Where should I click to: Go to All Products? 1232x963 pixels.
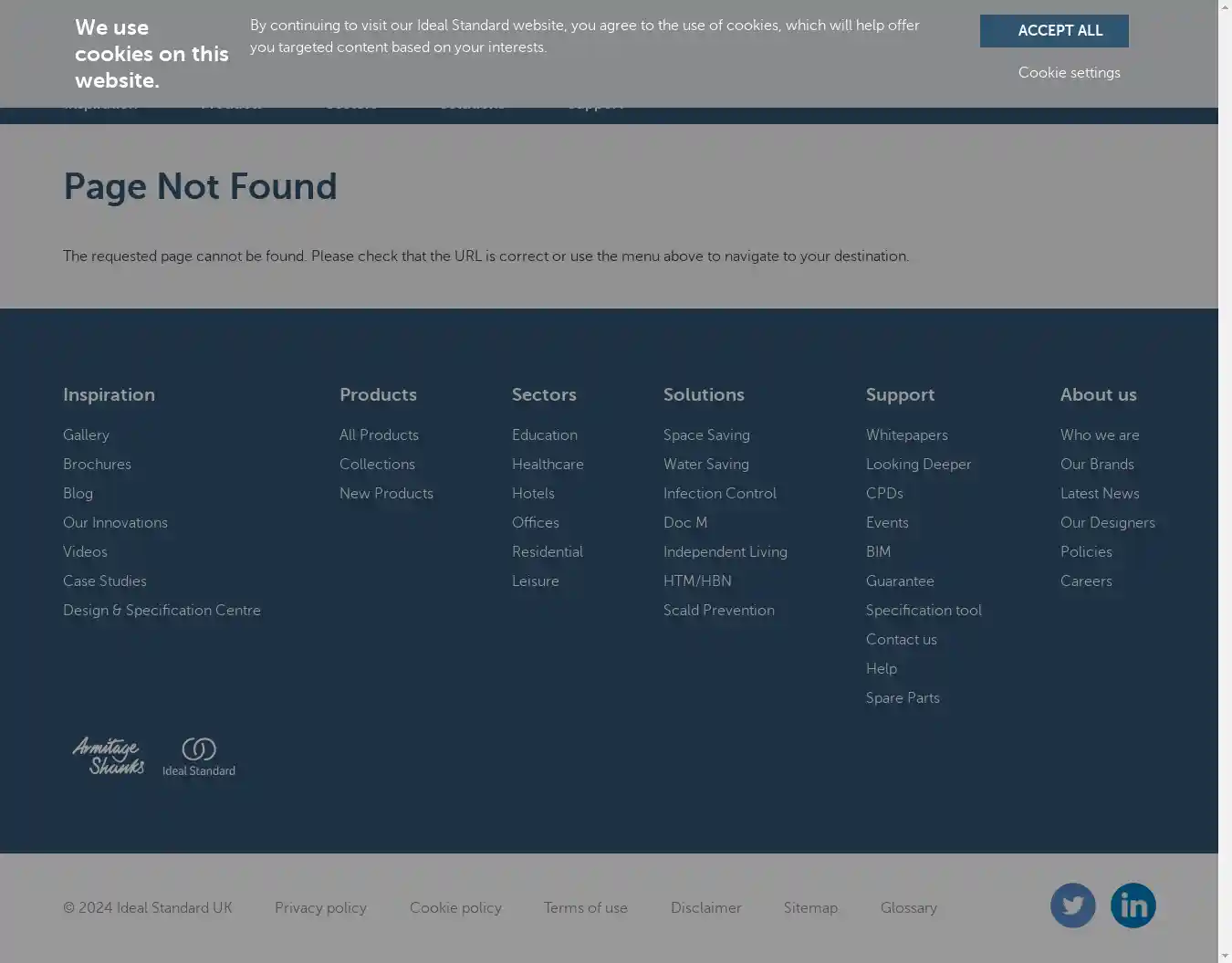(x=379, y=435)
